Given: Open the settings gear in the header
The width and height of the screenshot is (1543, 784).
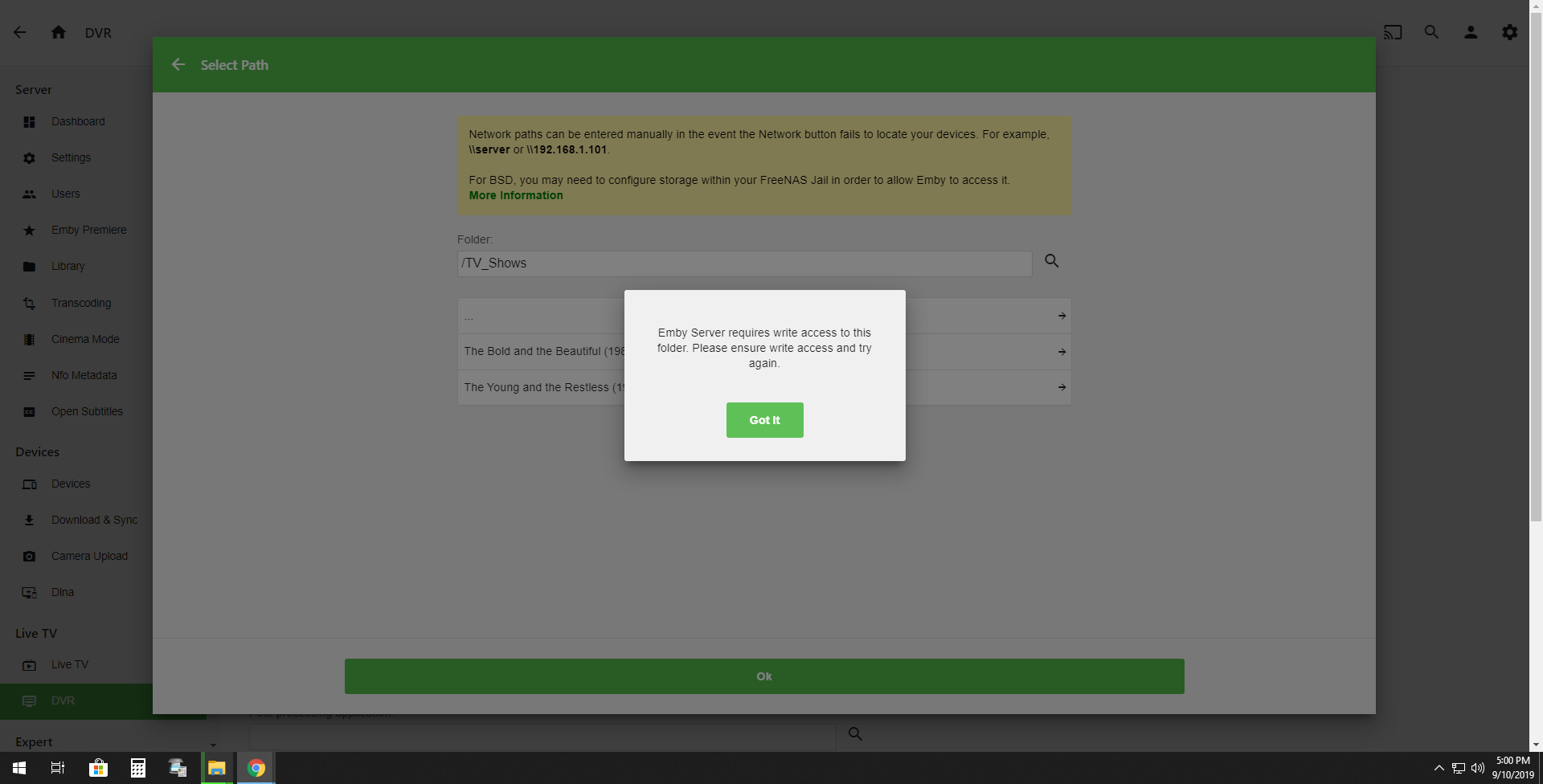Looking at the screenshot, I should (x=1509, y=32).
